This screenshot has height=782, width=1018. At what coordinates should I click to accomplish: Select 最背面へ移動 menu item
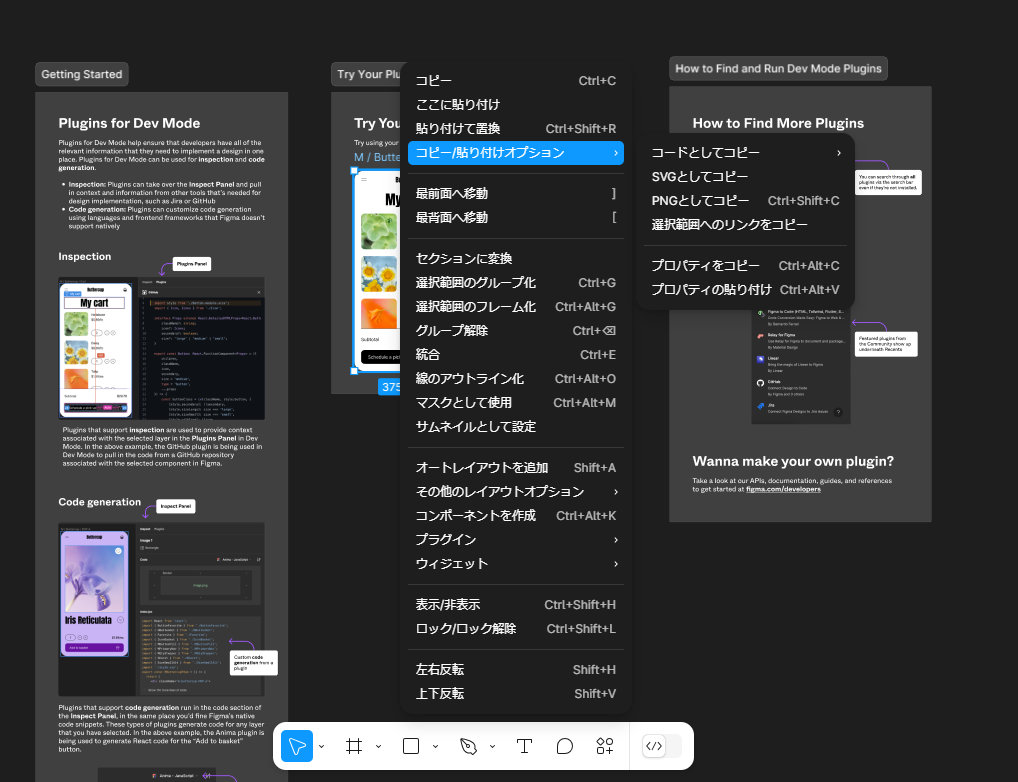[515, 218]
